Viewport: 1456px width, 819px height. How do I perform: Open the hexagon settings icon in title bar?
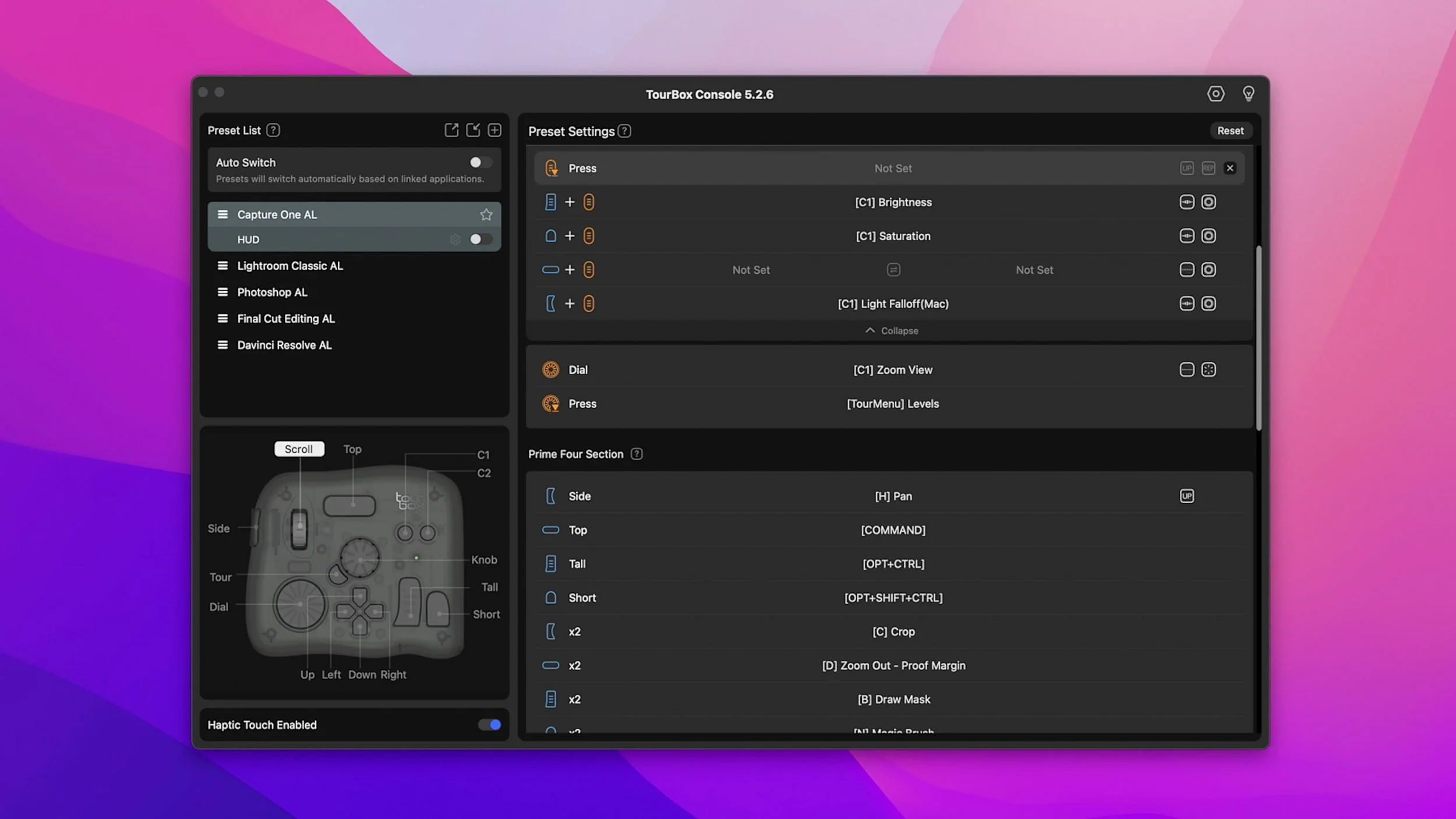coord(1215,94)
